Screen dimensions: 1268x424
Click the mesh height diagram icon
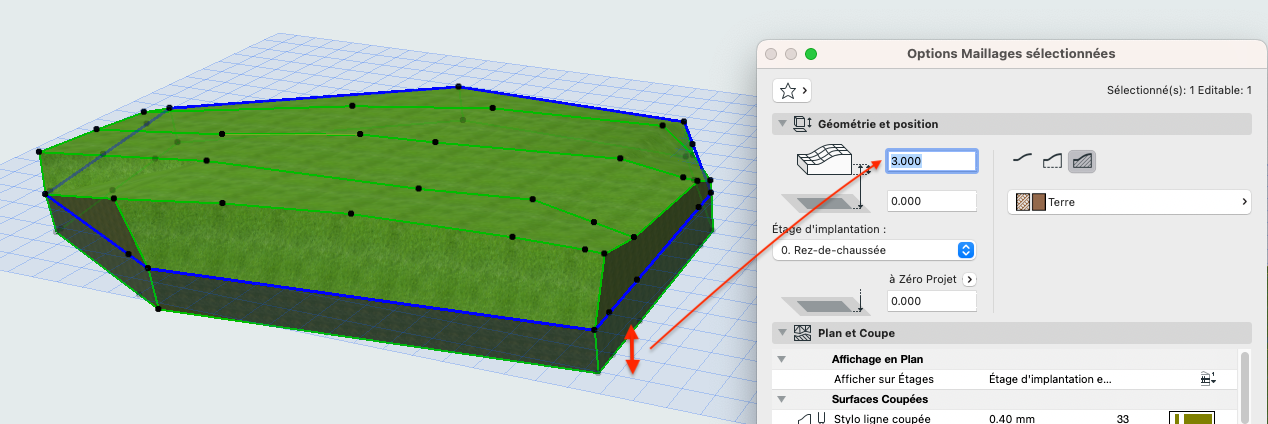(x=826, y=161)
